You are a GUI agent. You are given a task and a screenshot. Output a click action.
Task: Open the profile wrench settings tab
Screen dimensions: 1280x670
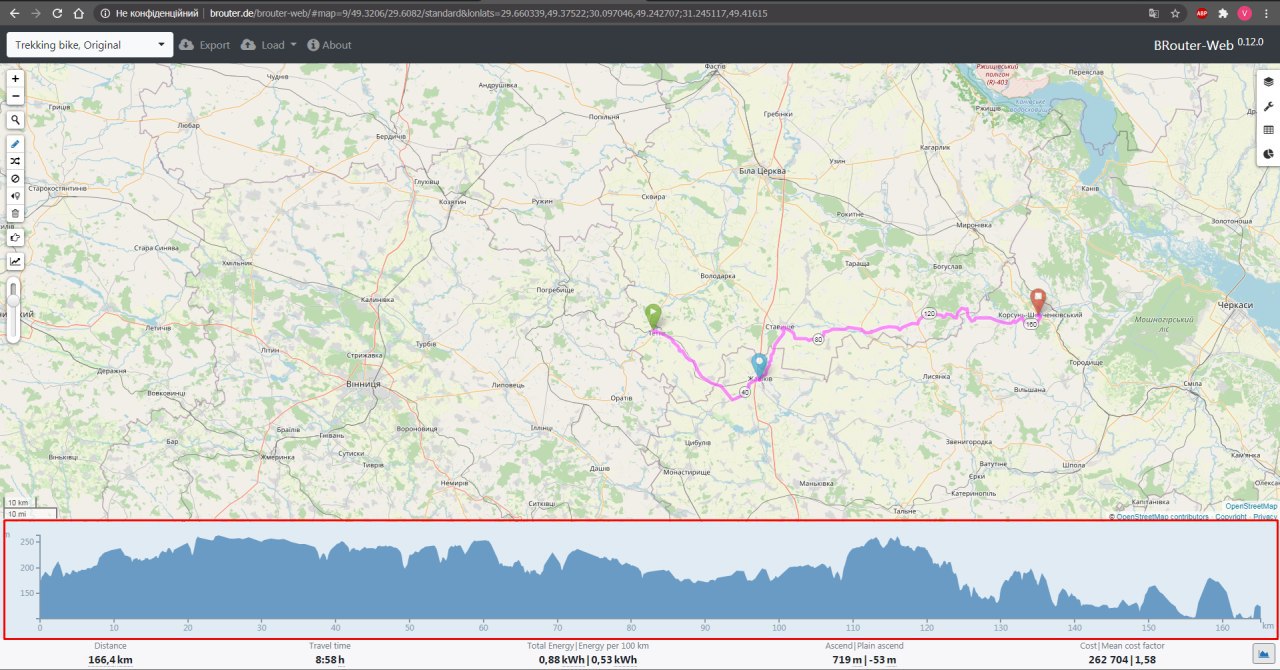point(1268,106)
